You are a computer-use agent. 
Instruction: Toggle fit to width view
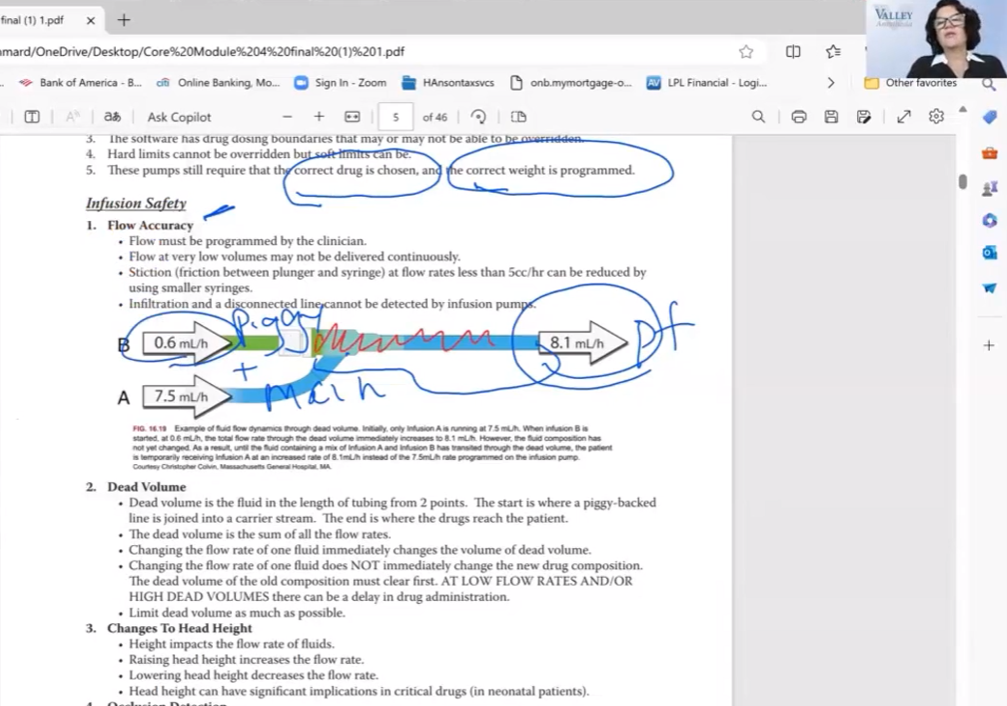352,117
